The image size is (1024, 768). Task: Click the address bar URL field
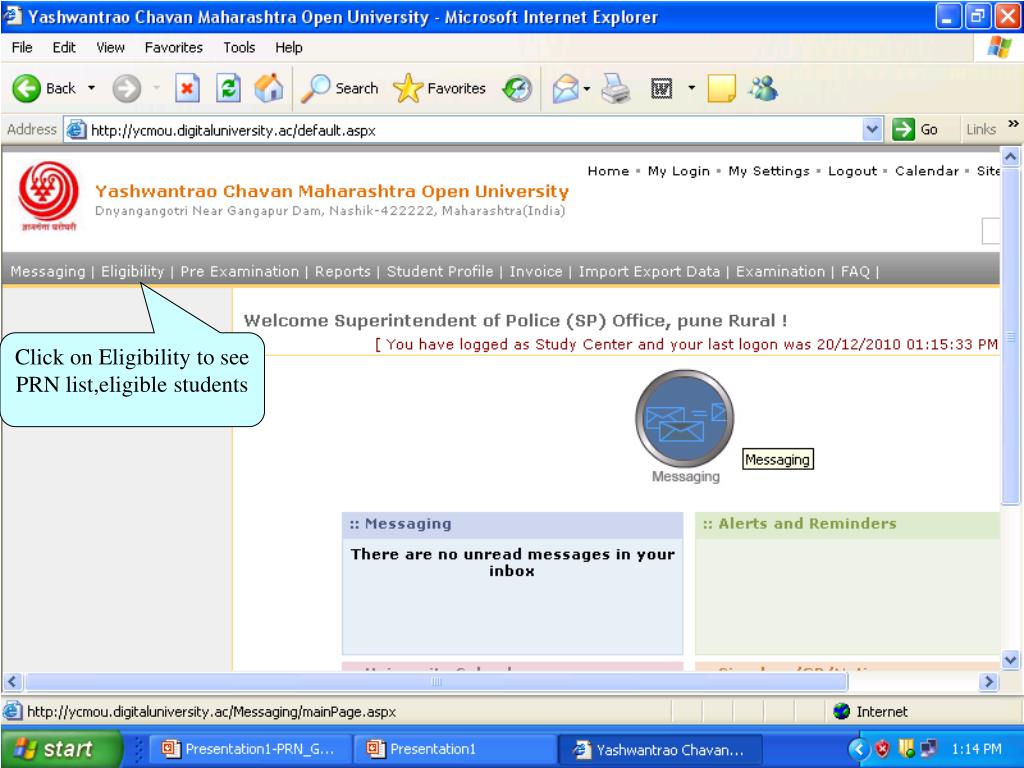click(x=473, y=130)
